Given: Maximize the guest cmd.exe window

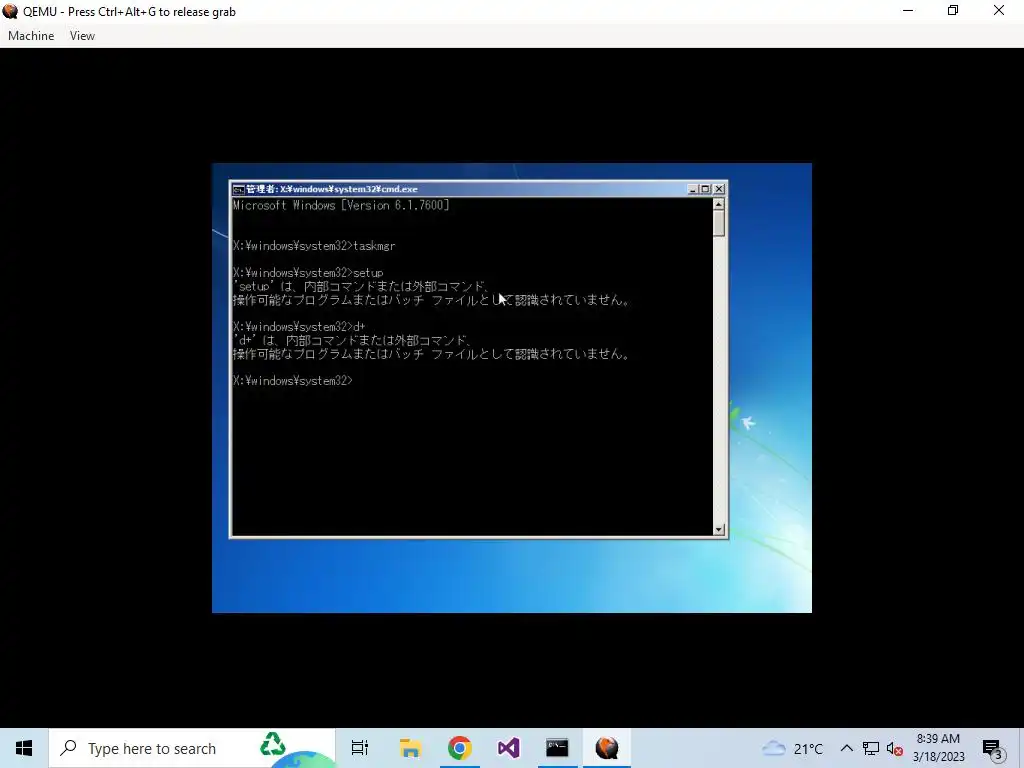Looking at the screenshot, I should pyautogui.click(x=705, y=189).
